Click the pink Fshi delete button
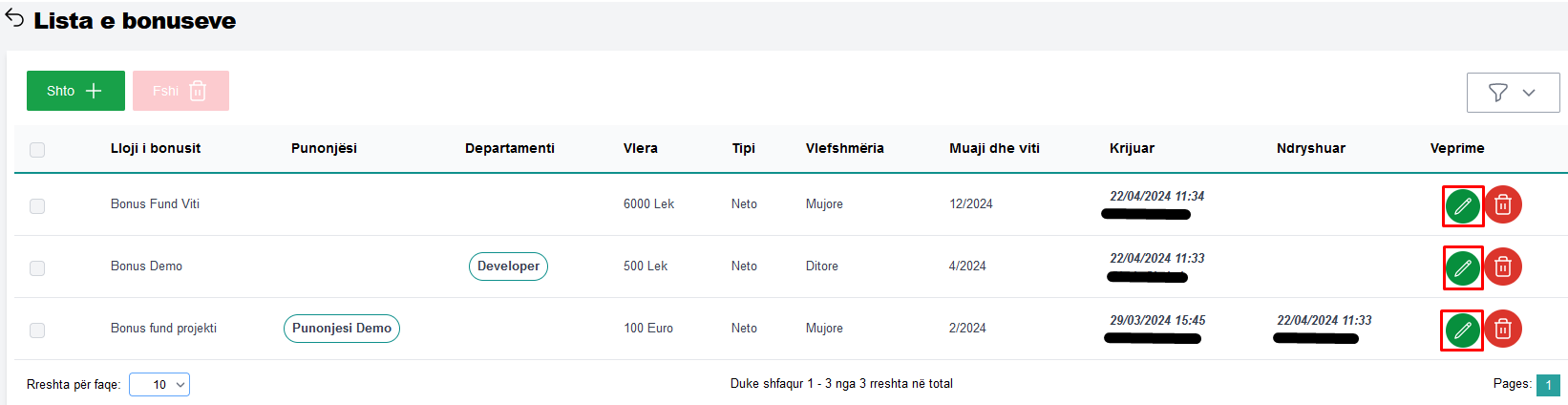Image resolution: width=1568 pixels, height=405 pixels. pyautogui.click(x=180, y=91)
